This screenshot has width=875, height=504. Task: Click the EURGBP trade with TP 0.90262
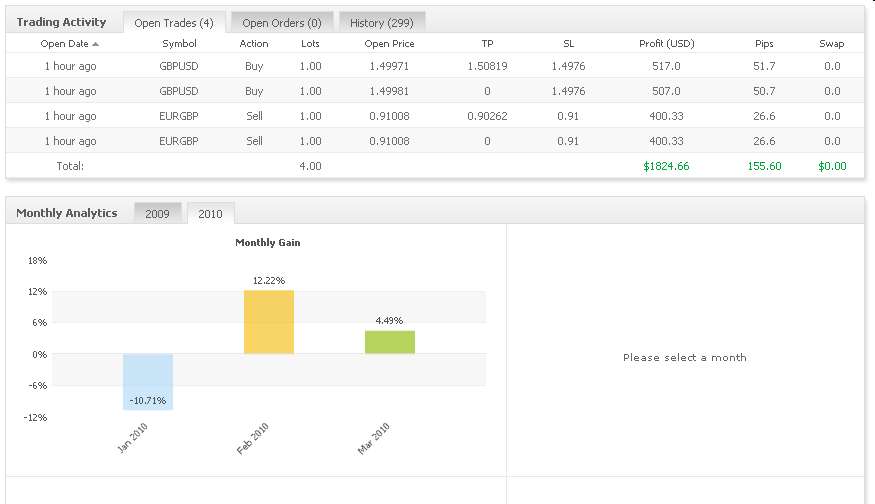click(179, 116)
